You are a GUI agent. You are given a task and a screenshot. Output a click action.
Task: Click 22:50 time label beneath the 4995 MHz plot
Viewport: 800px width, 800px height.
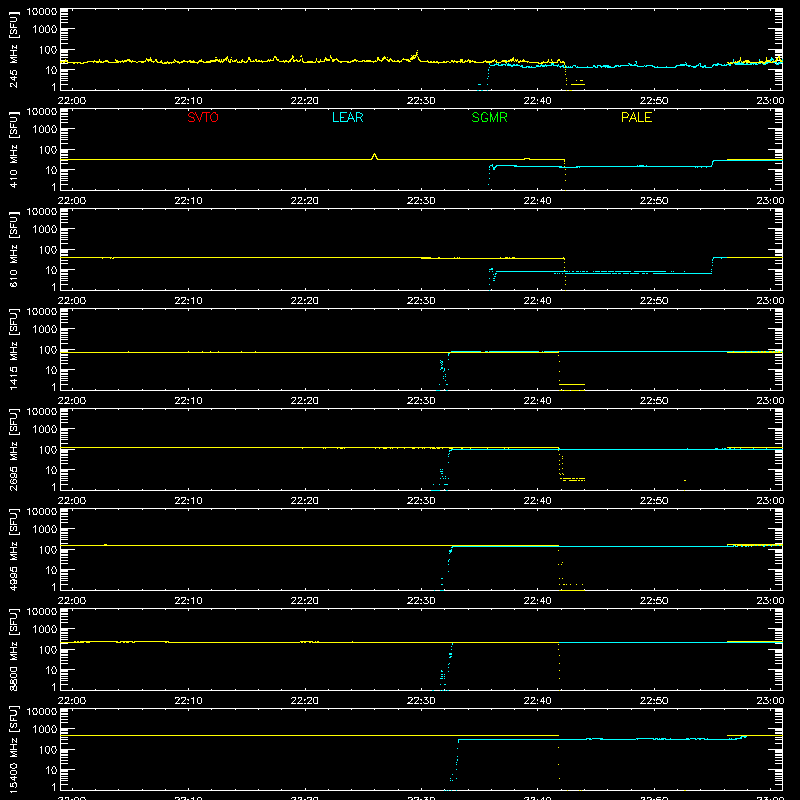(x=654, y=601)
